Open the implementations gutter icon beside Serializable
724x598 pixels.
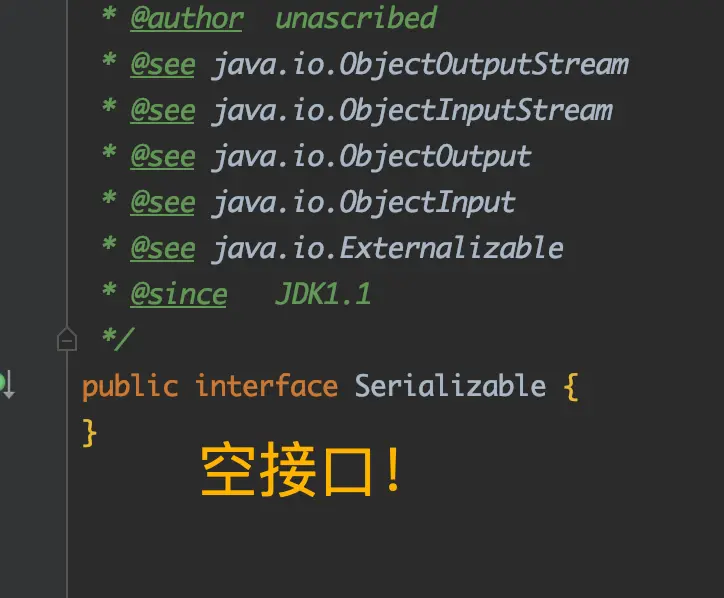click(x=7, y=384)
